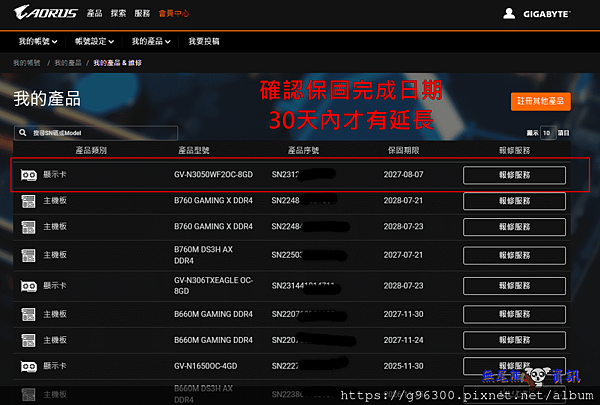Click graphics card icon for GV-N1650OC-4GD
The height and width of the screenshot is (405, 600).
(29, 366)
